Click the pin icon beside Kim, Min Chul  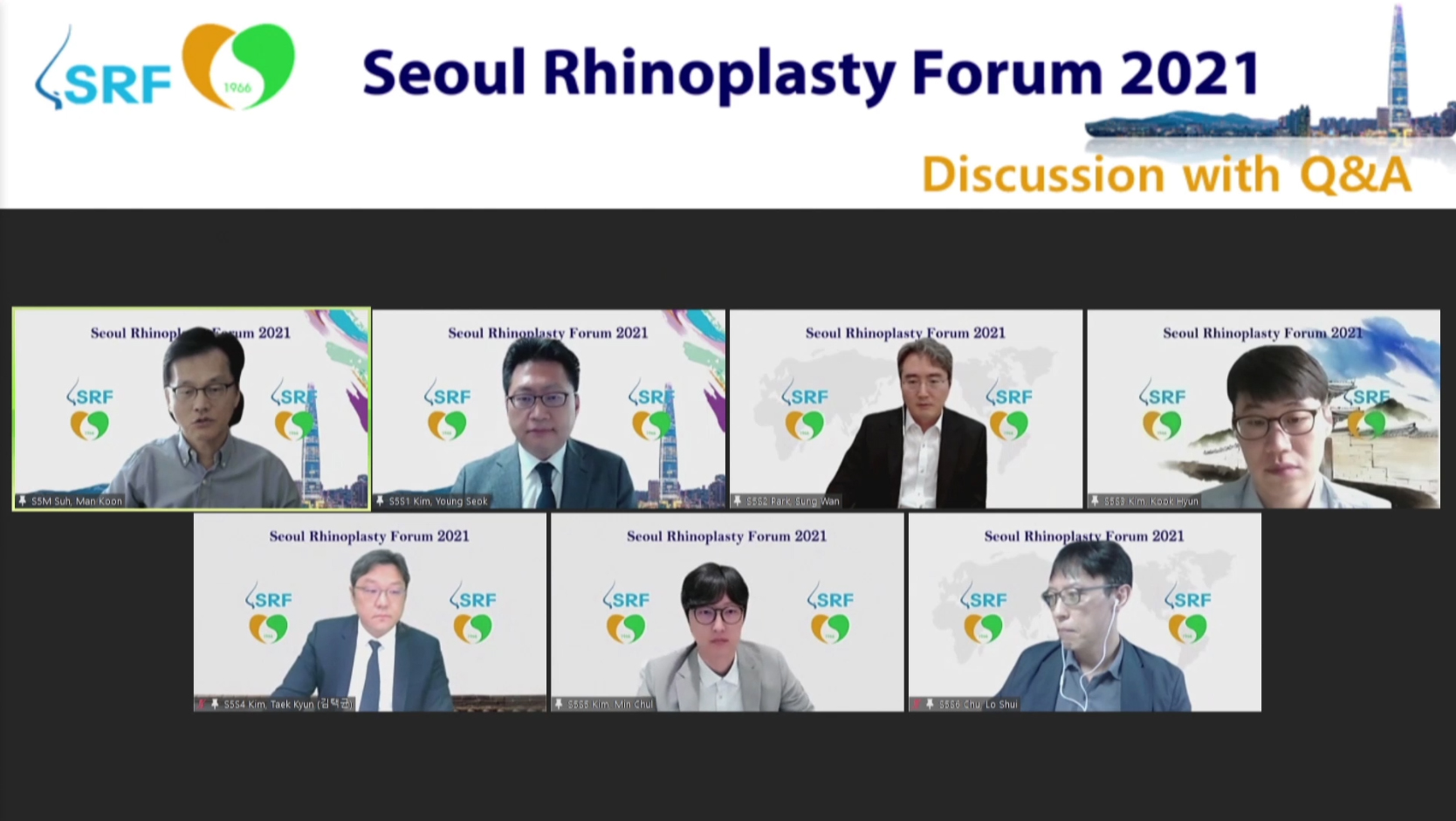coord(559,704)
